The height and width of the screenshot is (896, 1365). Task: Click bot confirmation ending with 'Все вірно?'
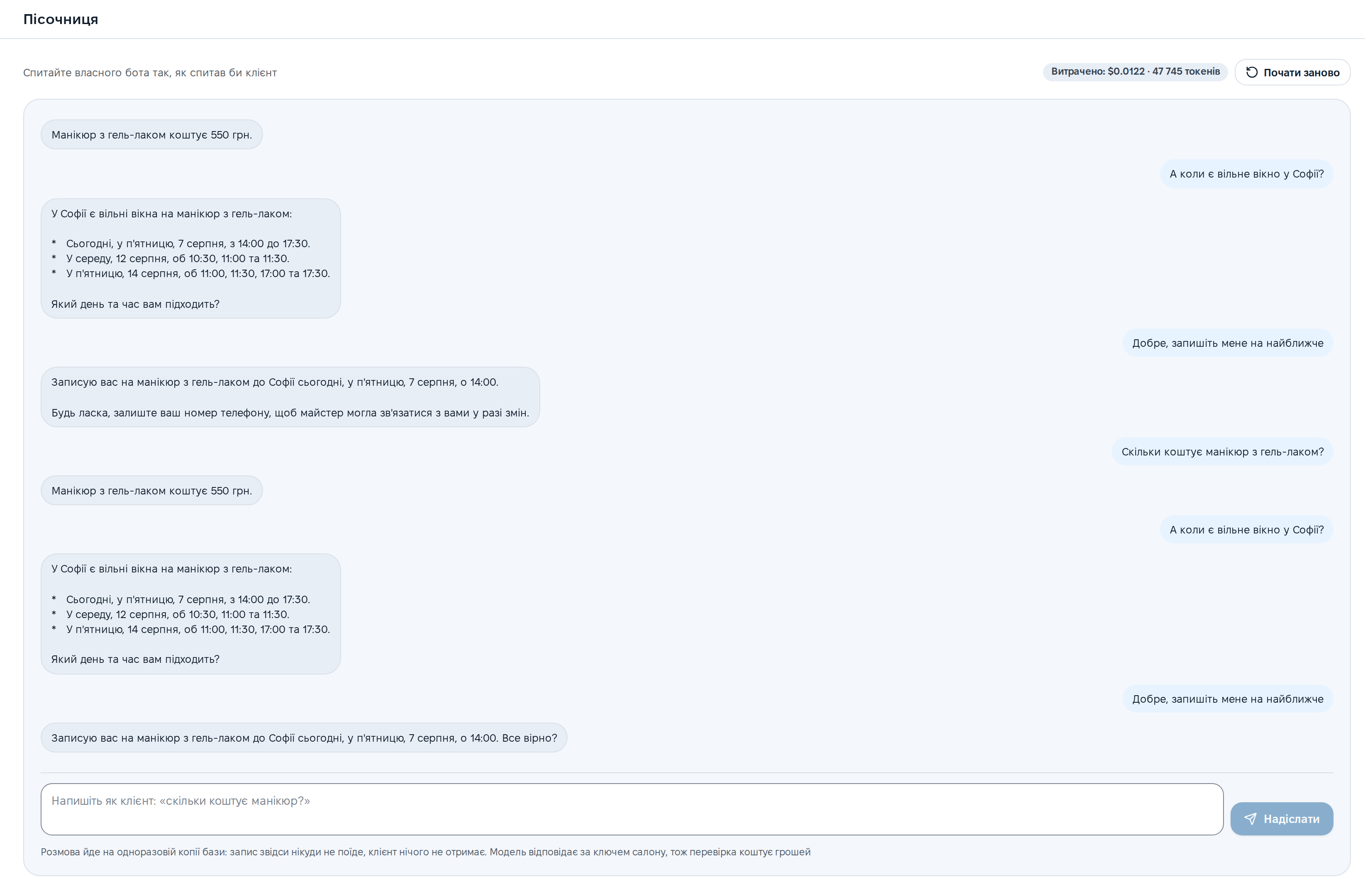click(304, 738)
